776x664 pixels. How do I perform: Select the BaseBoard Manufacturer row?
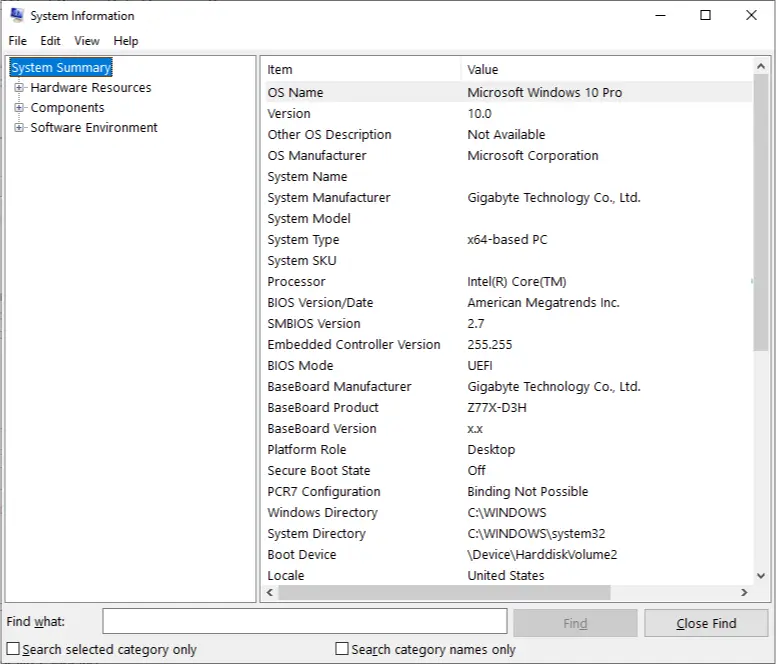tap(507, 386)
